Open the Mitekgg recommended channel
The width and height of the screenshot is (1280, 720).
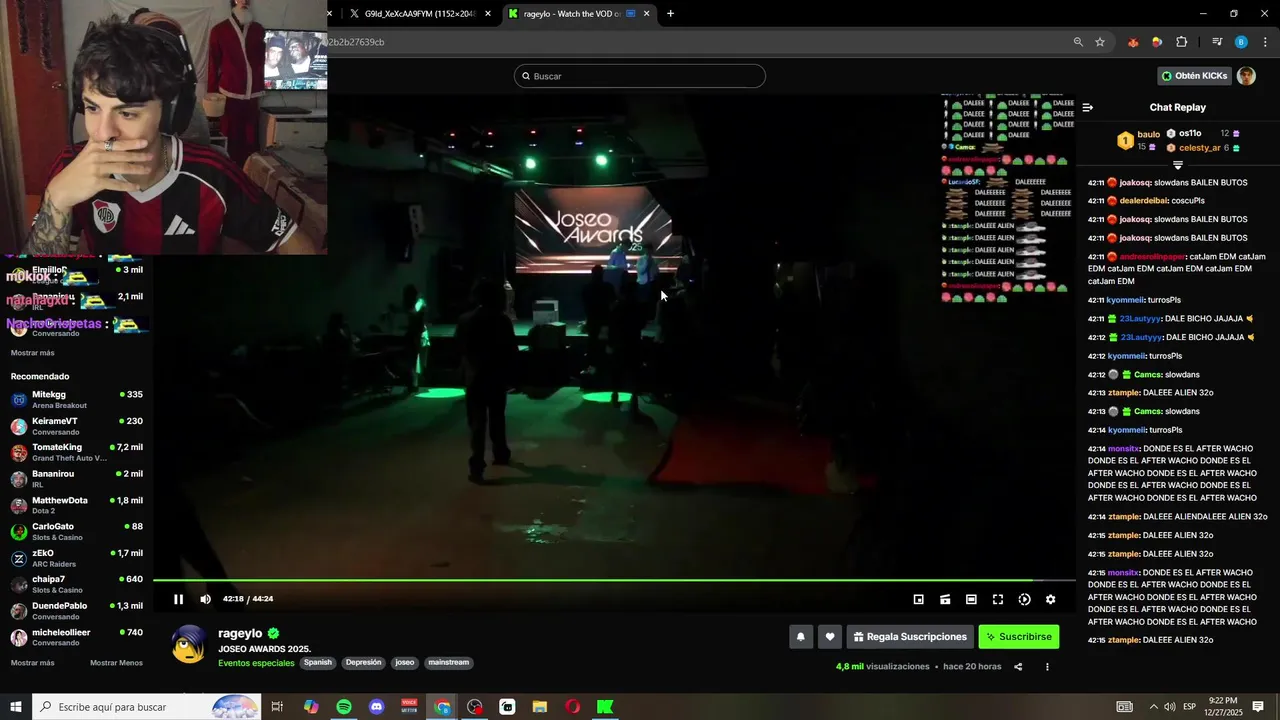click(76, 399)
